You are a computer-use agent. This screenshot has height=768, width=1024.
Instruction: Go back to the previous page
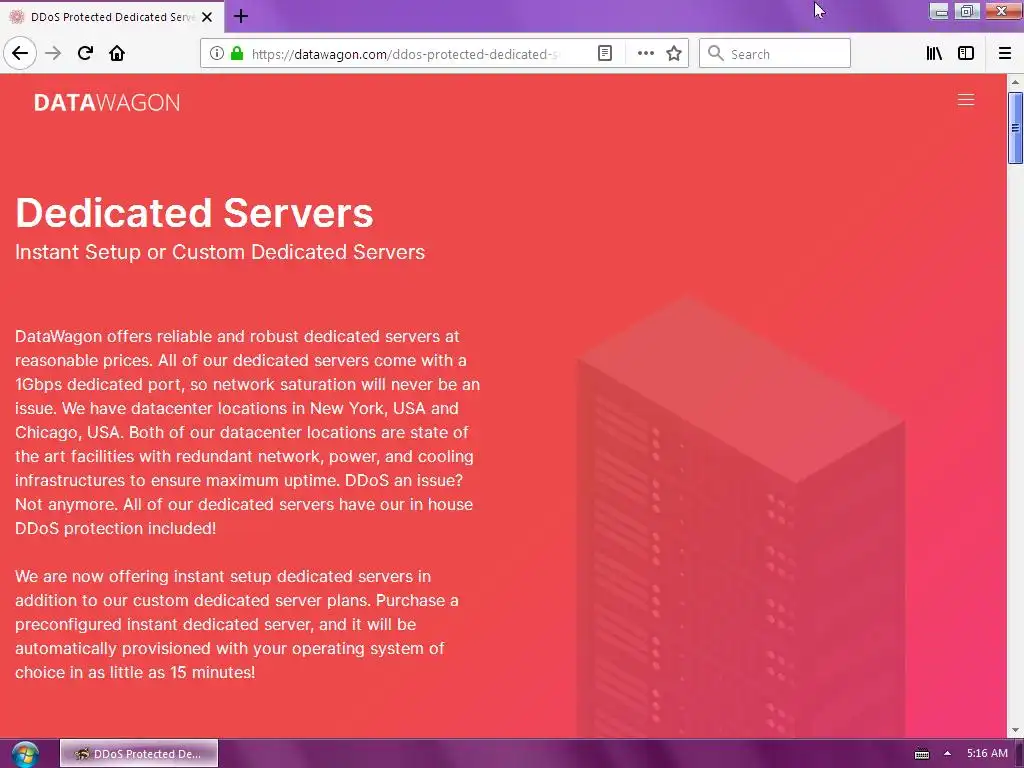[x=20, y=54]
